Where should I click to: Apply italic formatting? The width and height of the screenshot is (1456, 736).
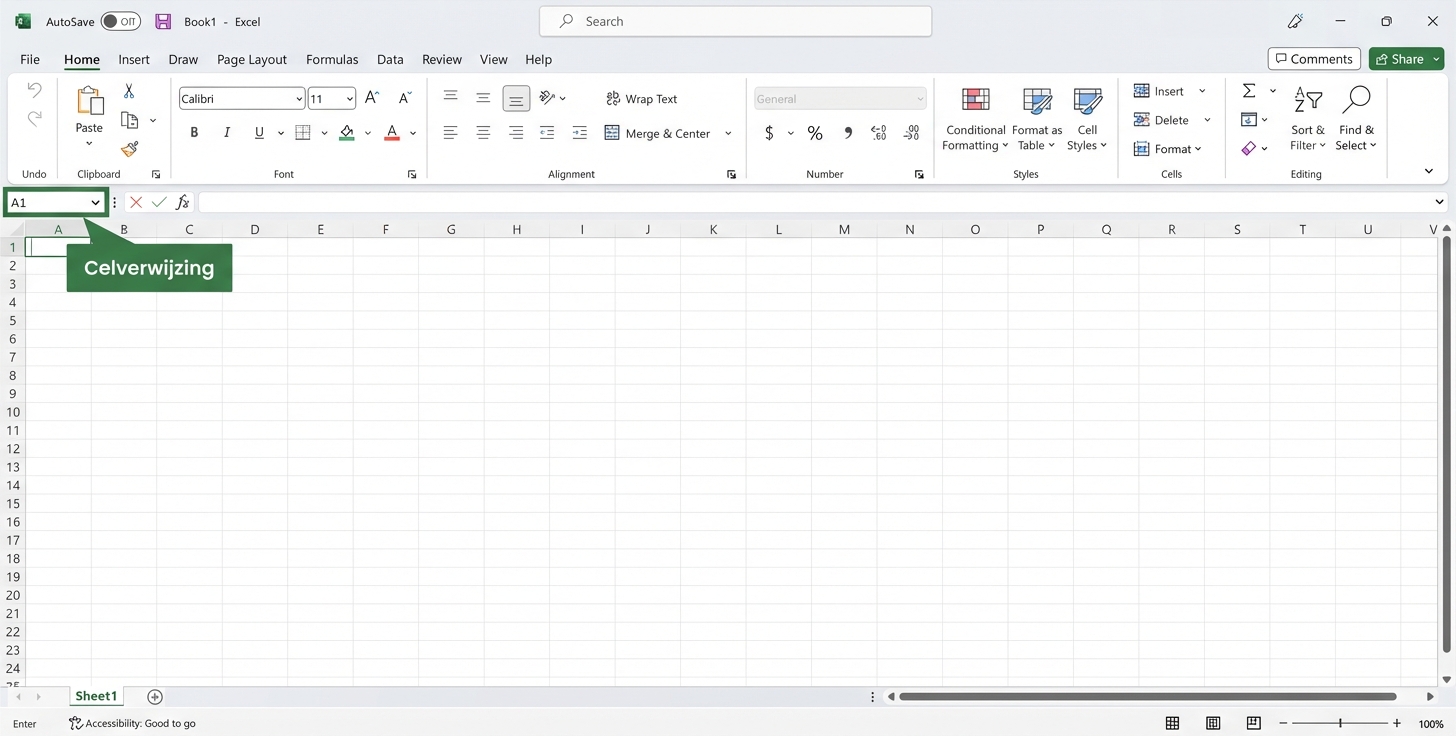[226, 132]
